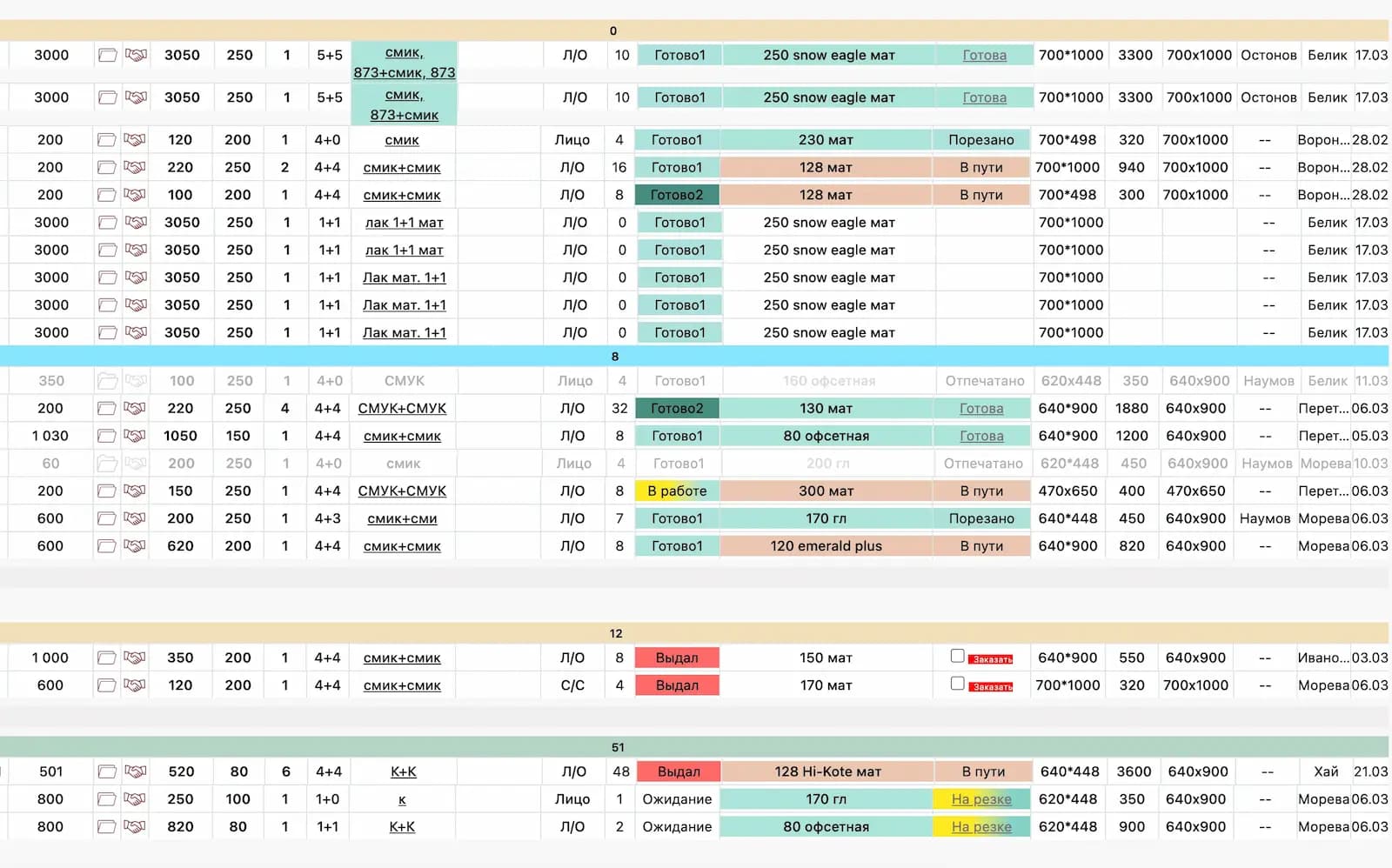The width and height of the screenshot is (1392, 868).
Task: Open folder icon in 120 emerald plus row
Action: pos(107,546)
